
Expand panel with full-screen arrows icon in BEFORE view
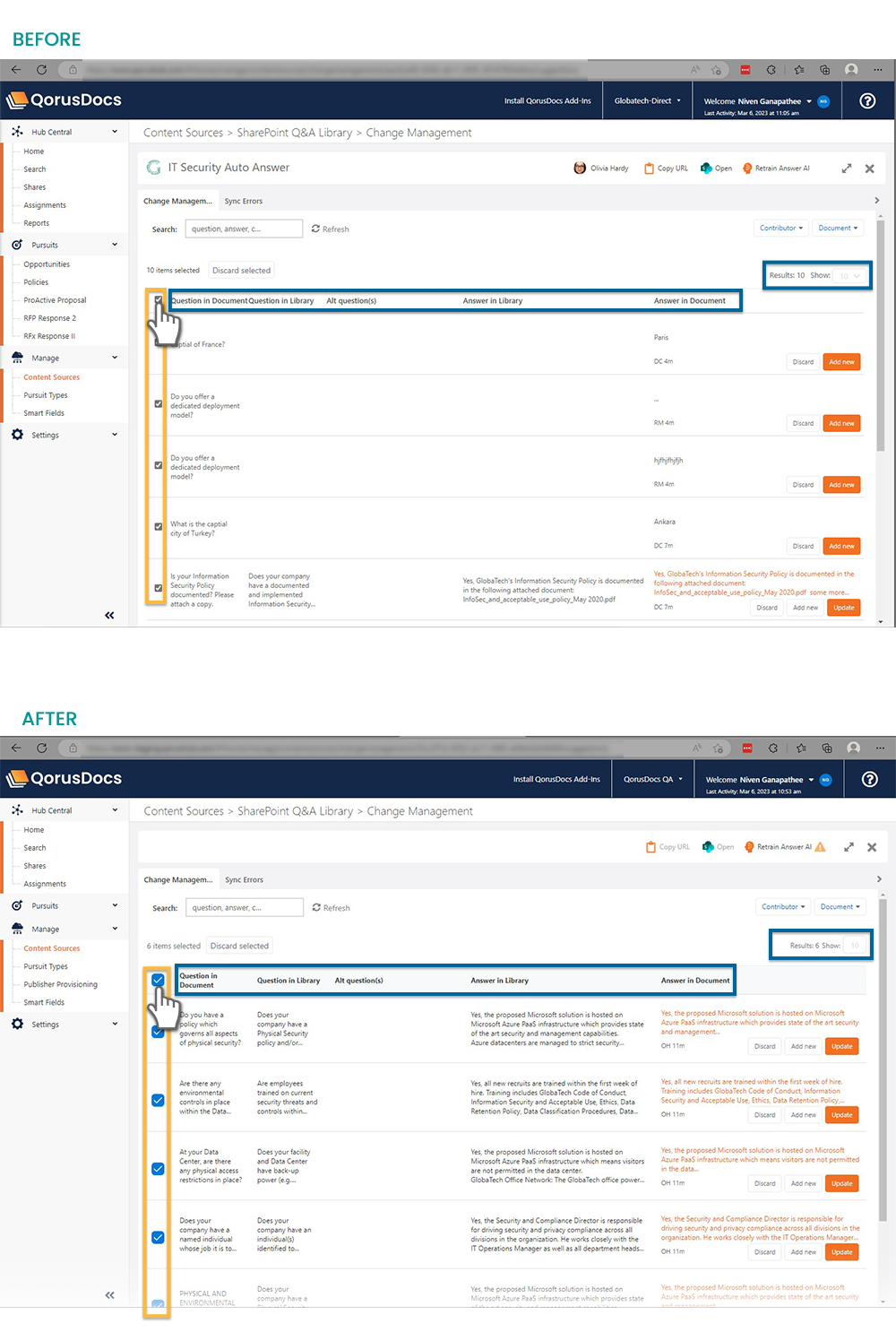846,168
